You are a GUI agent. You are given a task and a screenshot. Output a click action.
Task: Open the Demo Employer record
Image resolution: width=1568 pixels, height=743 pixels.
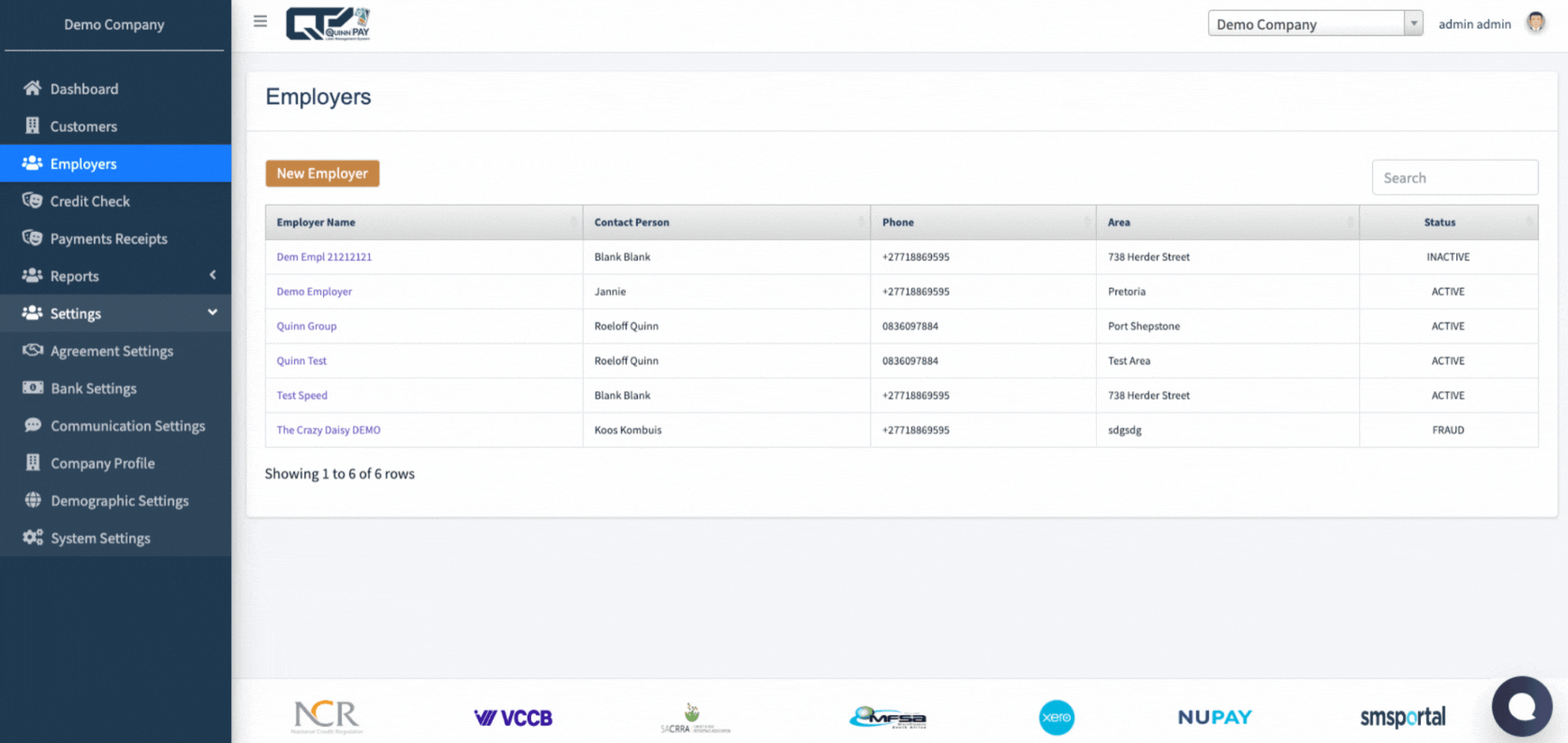tap(314, 291)
